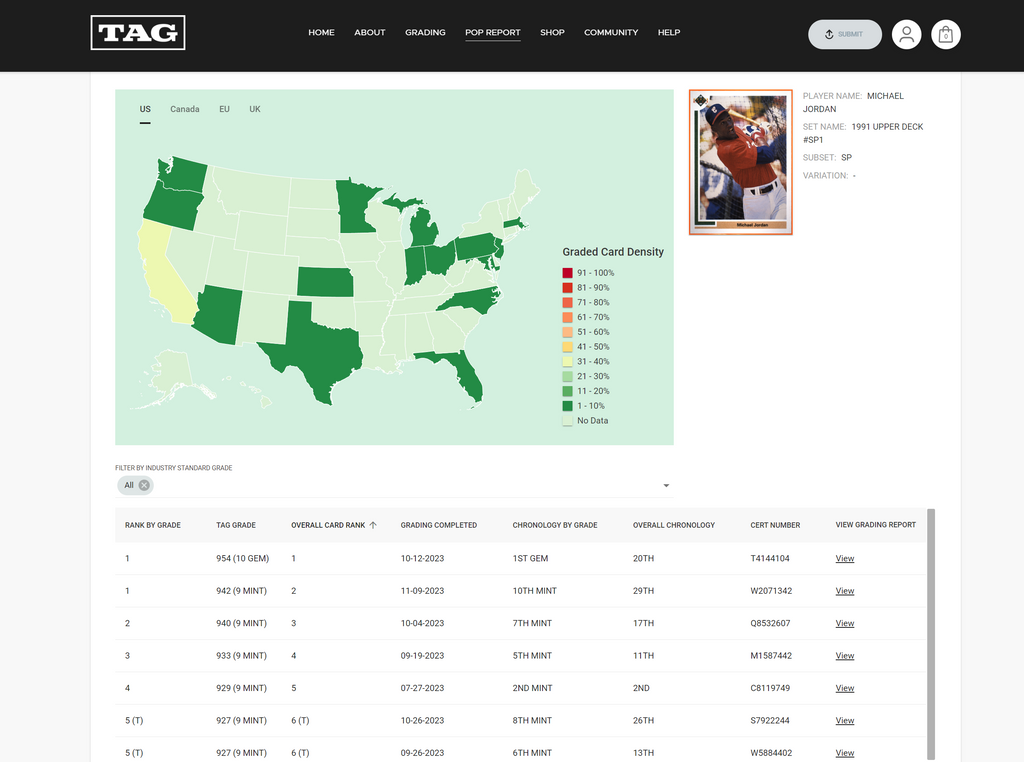
Task: Open the Michael Jordan card thumbnail
Action: pos(740,162)
